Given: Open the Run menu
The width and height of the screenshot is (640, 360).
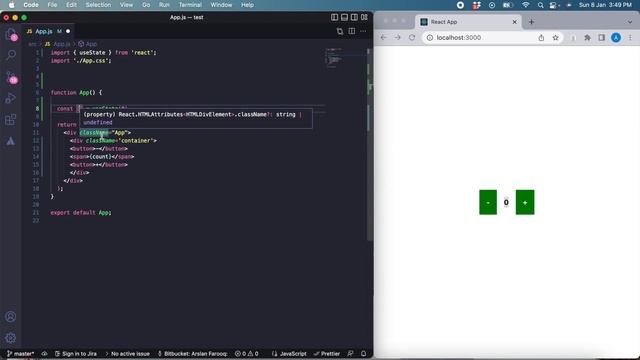Looking at the screenshot, I should coord(164,5).
